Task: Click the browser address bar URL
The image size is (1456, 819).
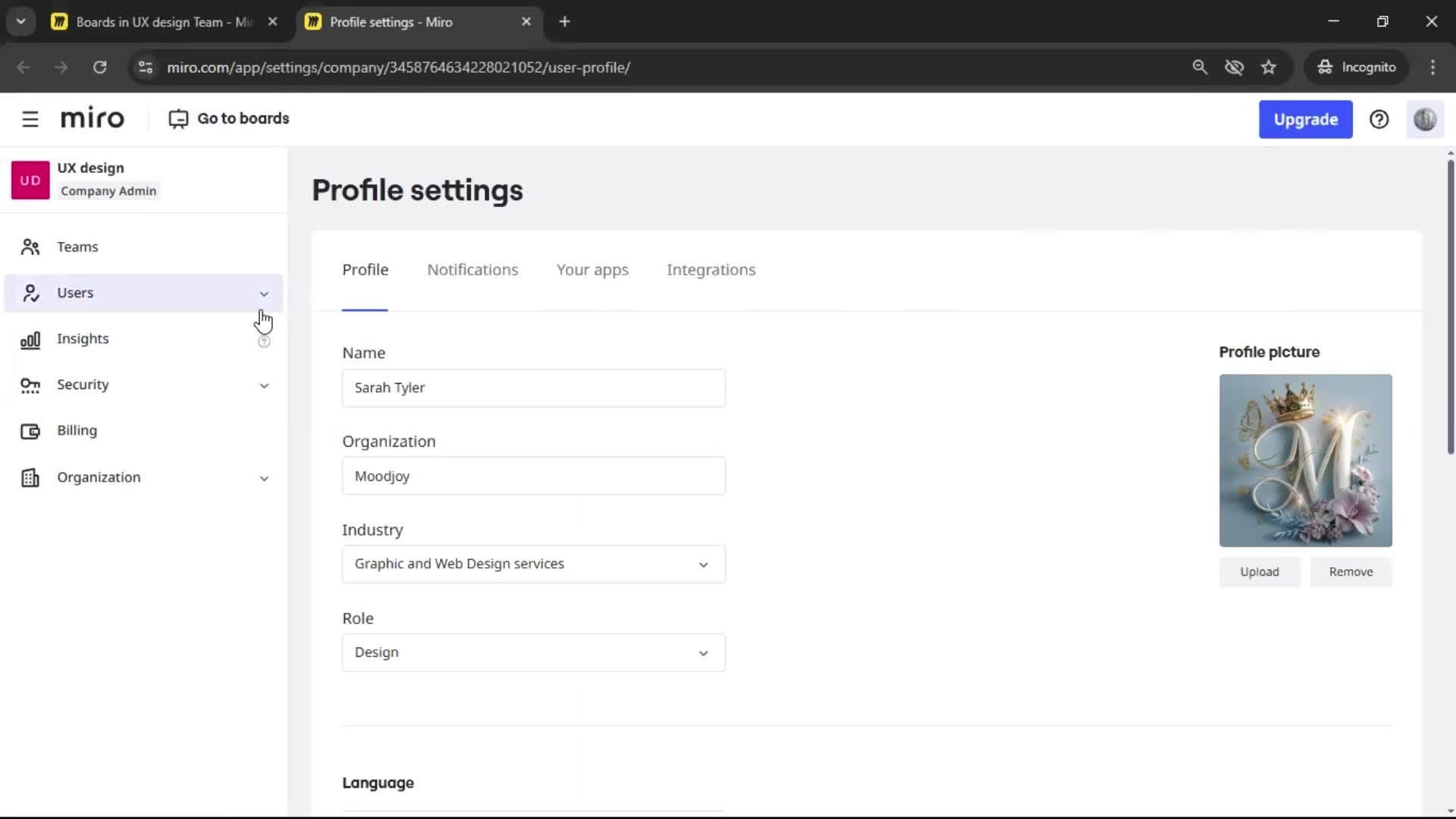Action: point(398,67)
